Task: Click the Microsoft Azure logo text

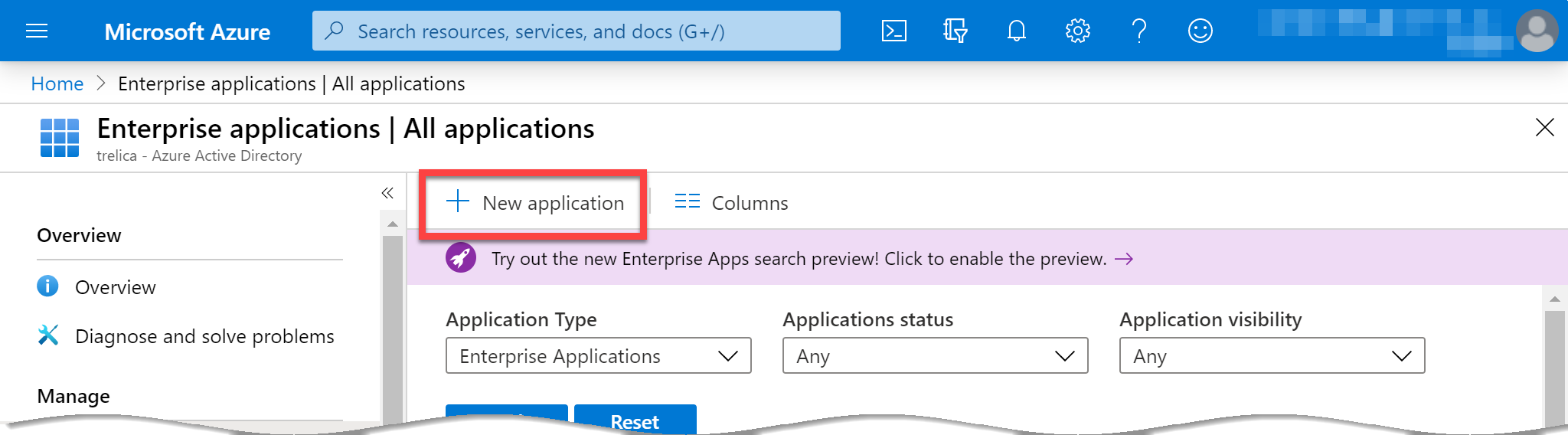Action: [x=187, y=31]
